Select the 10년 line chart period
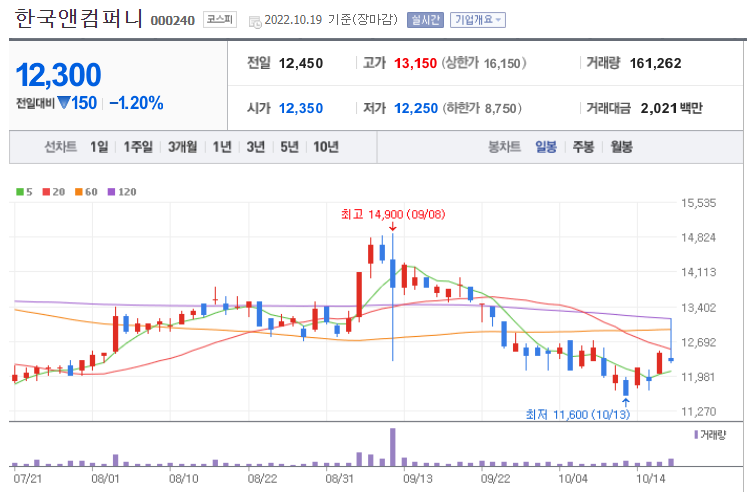 pos(326,147)
